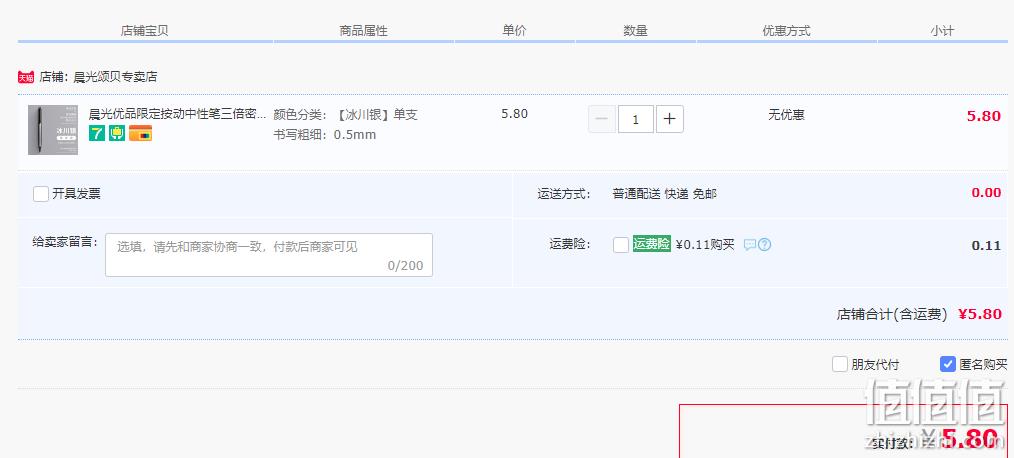This screenshot has height=458, width=1014.
Task: Click the 优惠方式 column header
Action: (786, 30)
